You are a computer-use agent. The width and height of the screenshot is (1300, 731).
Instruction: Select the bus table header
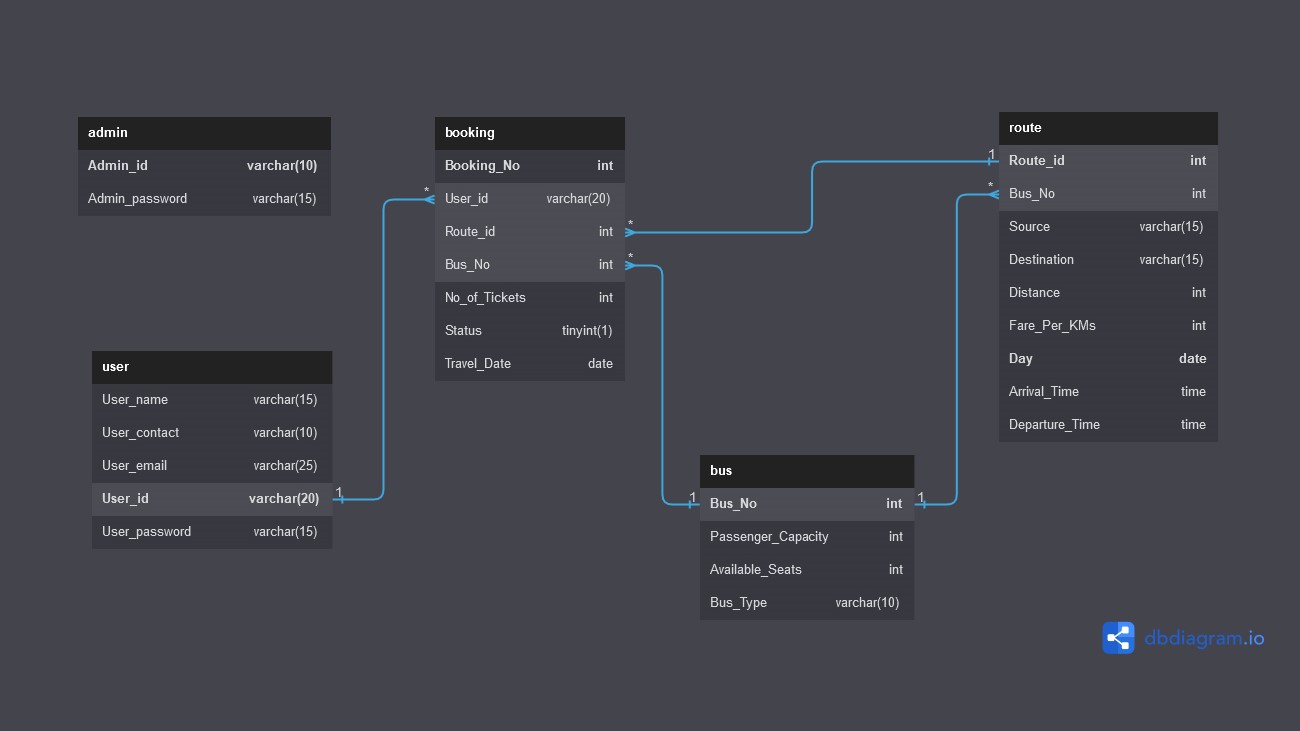[x=806, y=471]
